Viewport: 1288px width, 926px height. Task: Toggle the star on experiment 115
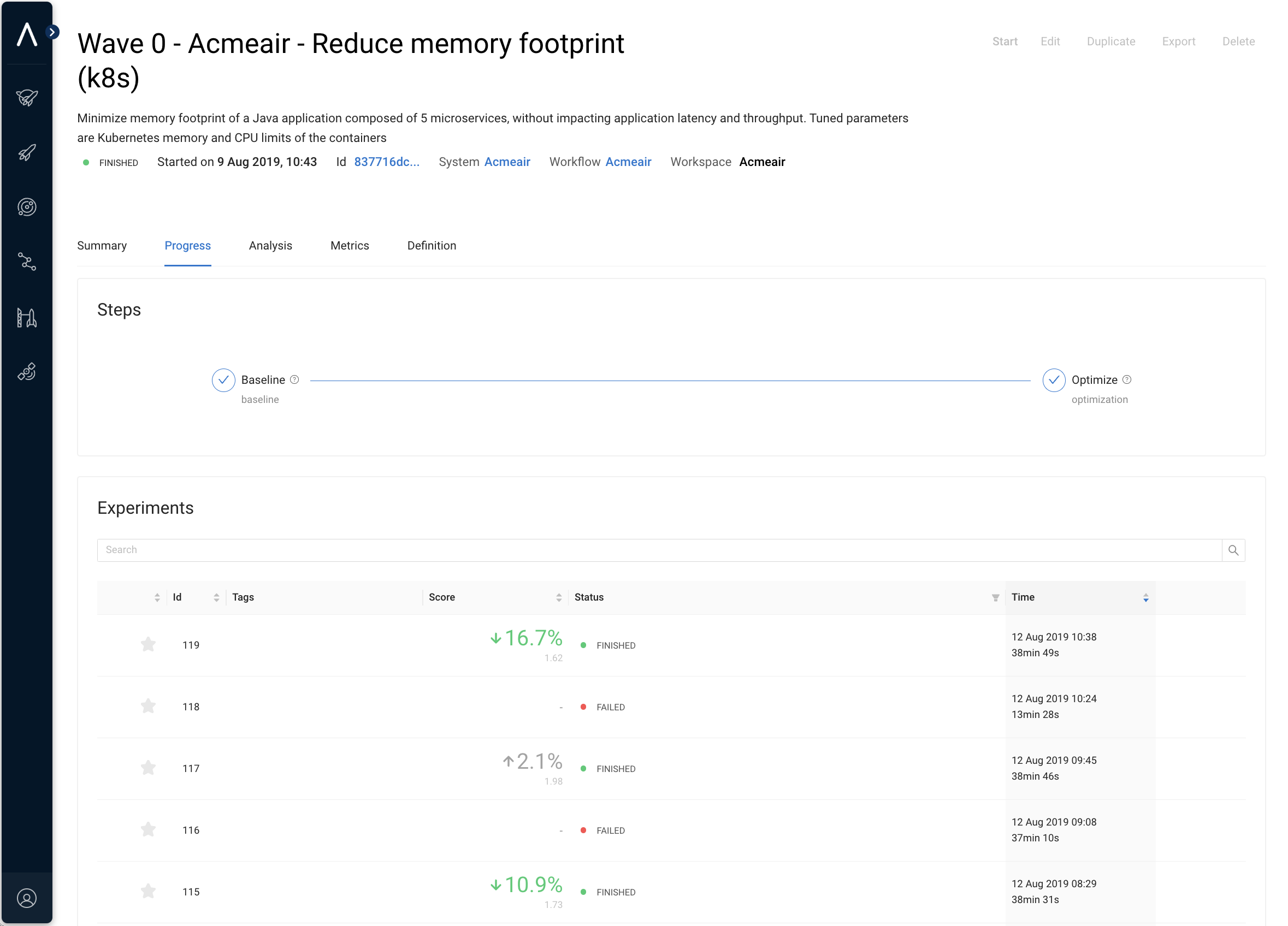pyautogui.click(x=148, y=891)
